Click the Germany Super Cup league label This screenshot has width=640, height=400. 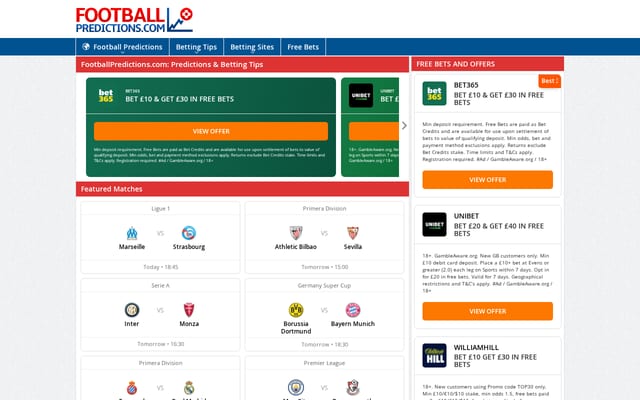(324, 286)
